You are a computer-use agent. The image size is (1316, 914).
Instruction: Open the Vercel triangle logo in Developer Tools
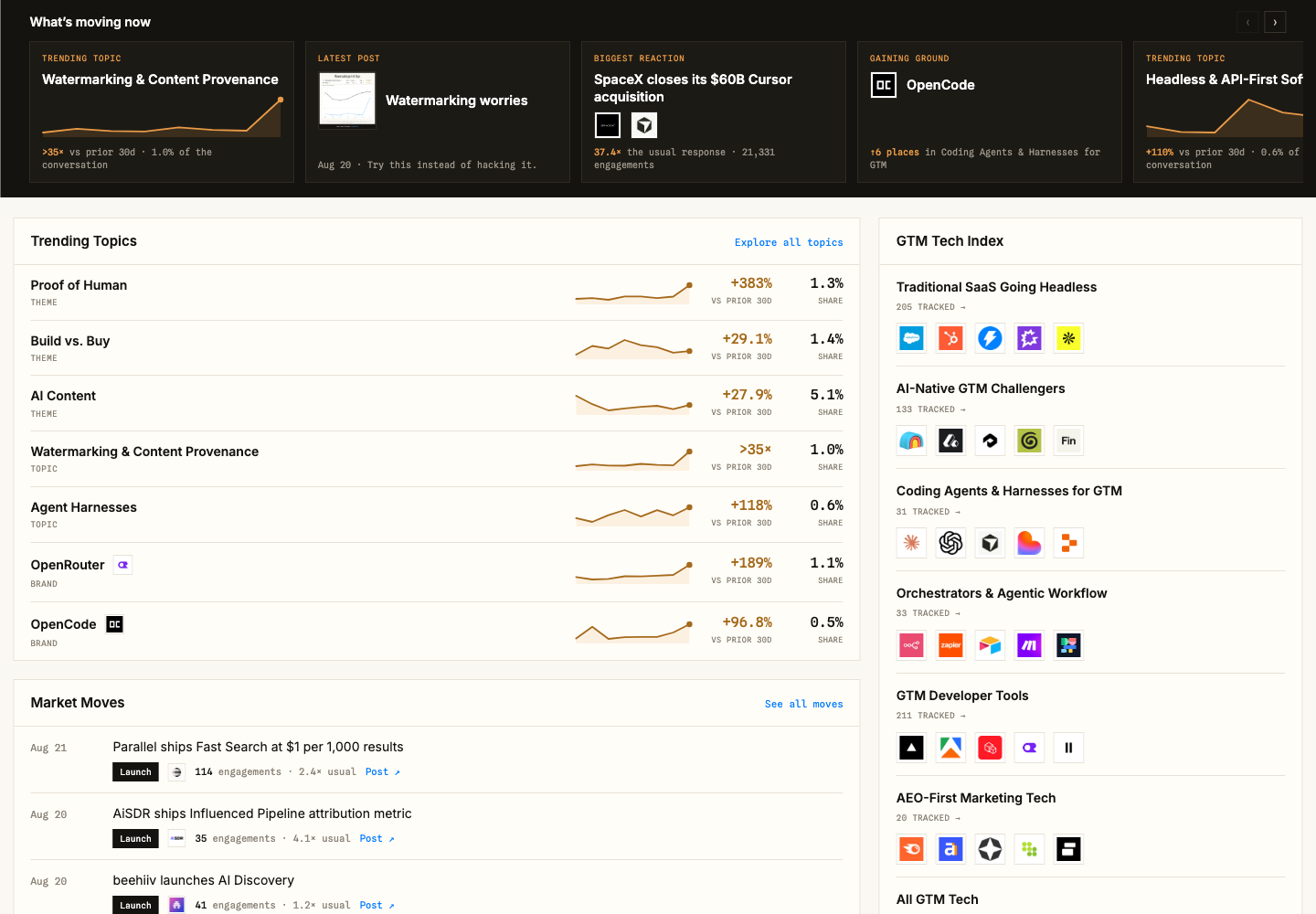[x=911, y=748]
